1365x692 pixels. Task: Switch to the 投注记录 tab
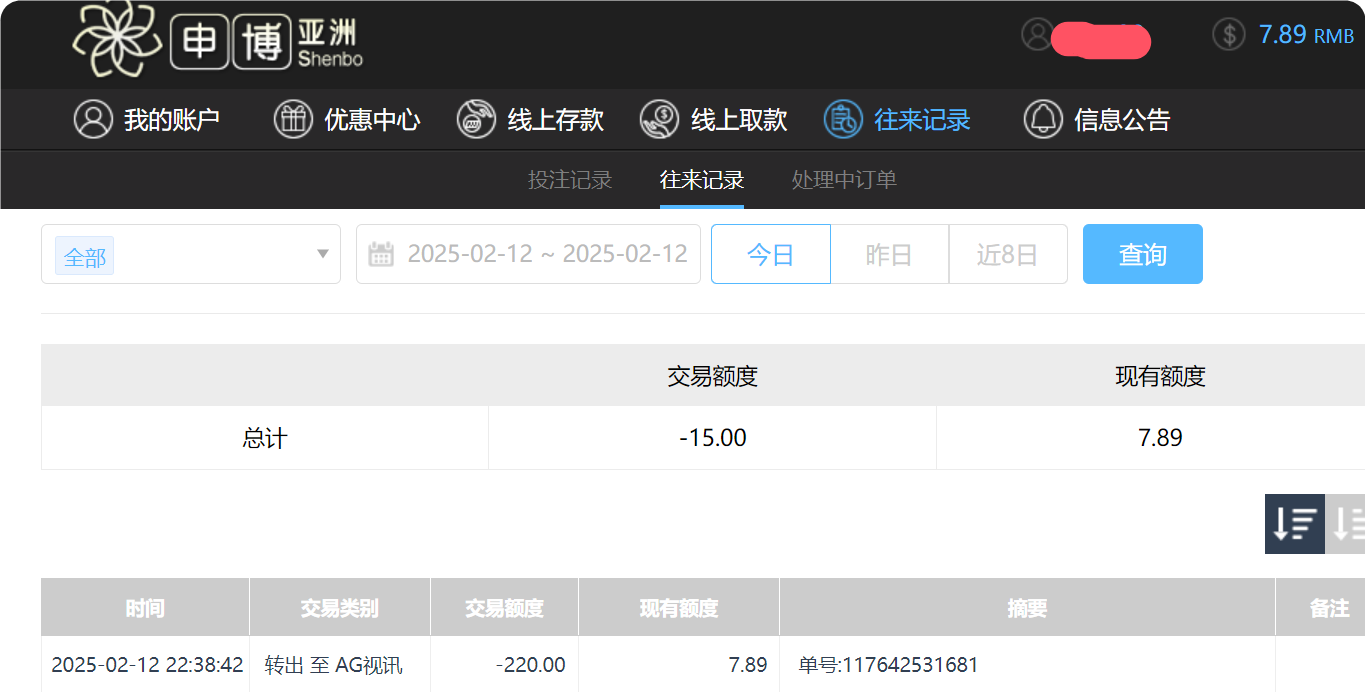(570, 180)
